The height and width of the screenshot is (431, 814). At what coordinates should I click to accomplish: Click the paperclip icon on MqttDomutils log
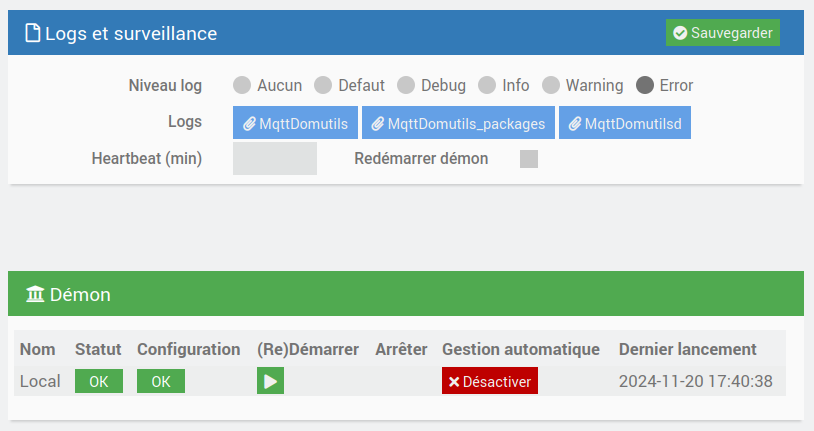250,124
